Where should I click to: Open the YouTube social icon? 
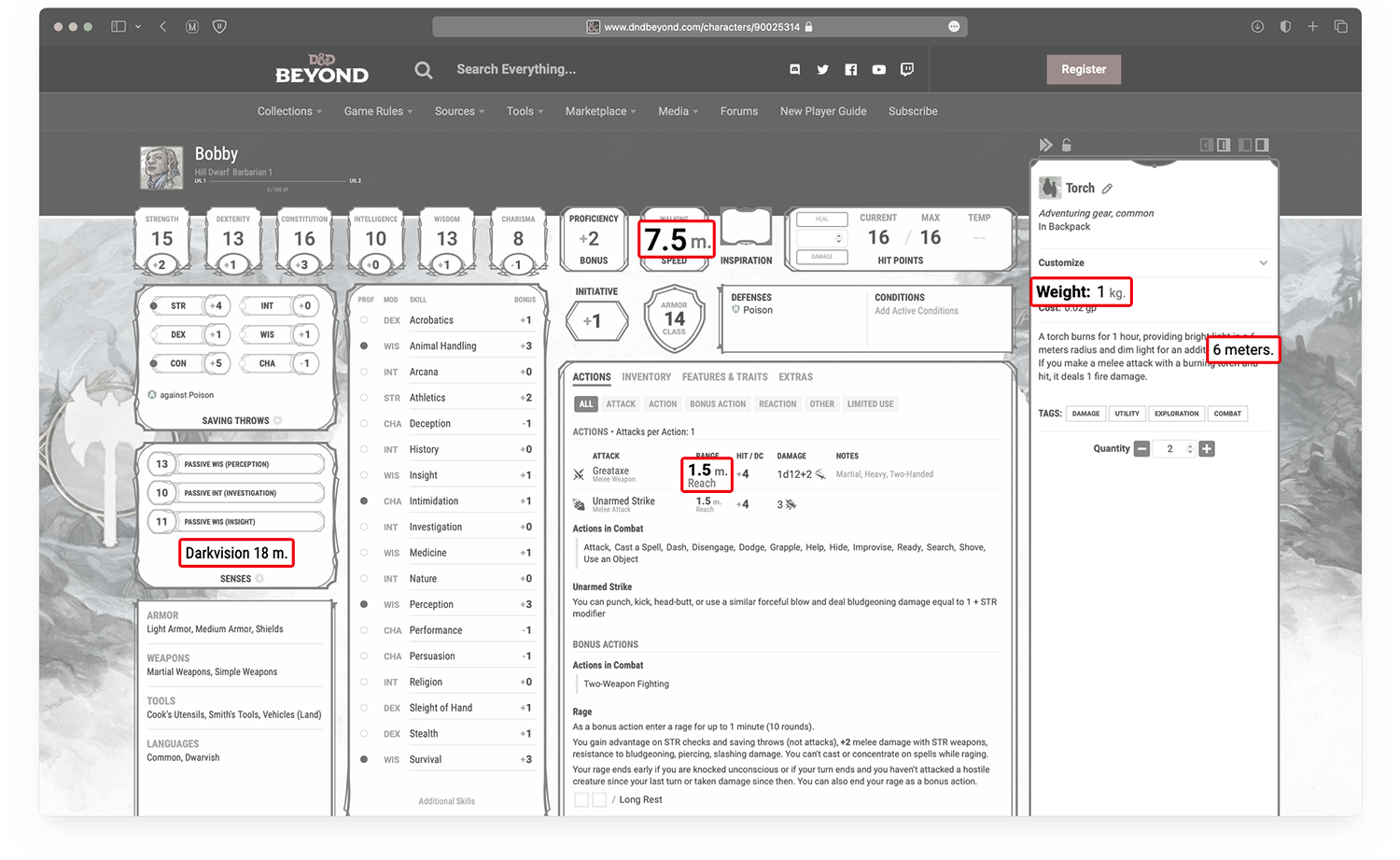click(x=878, y=69)
